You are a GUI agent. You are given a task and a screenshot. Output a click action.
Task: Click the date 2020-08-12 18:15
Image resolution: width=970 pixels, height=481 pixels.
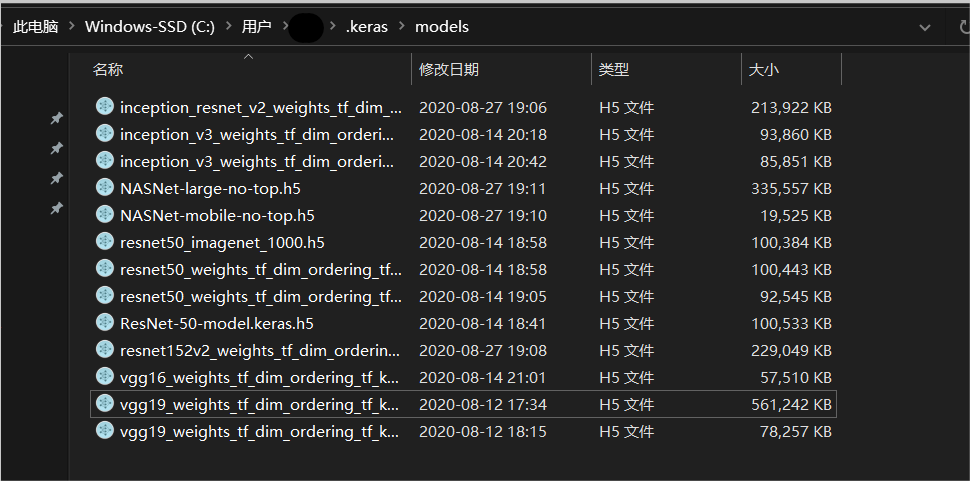[483, 432]
